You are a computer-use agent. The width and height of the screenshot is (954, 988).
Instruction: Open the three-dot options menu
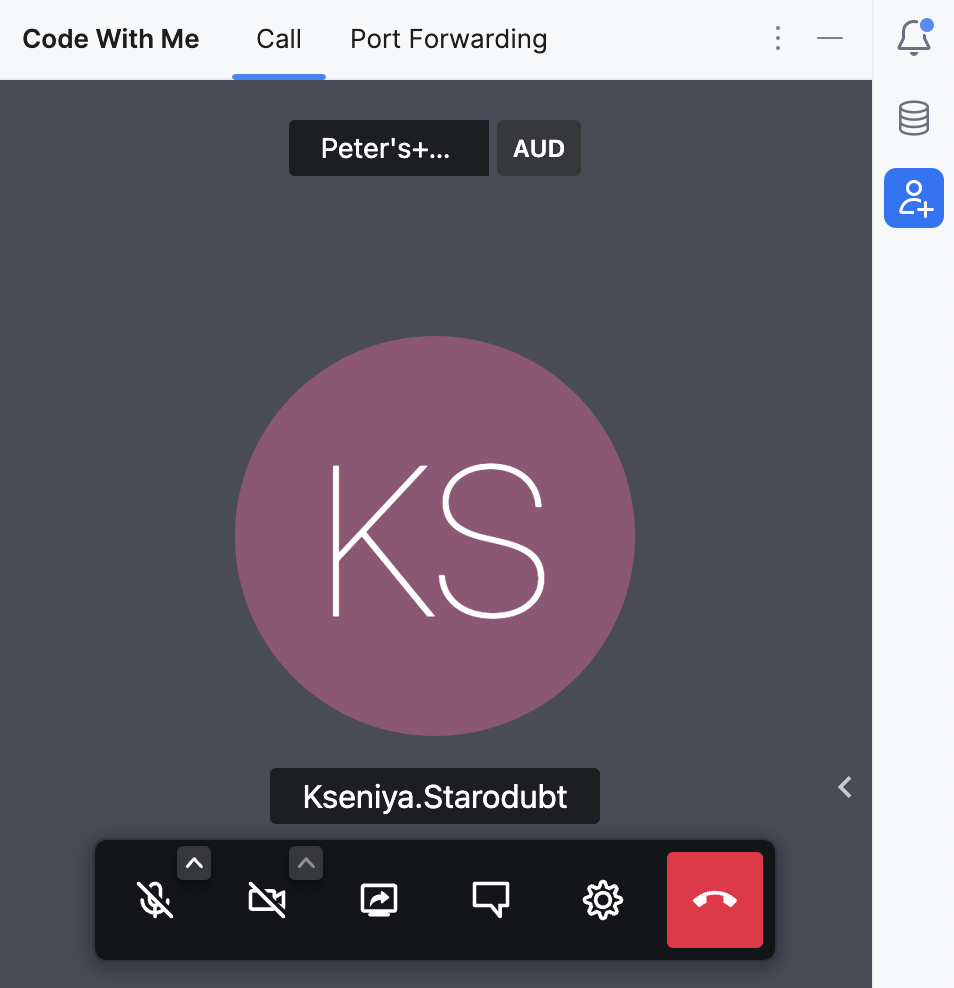(778, 39)
